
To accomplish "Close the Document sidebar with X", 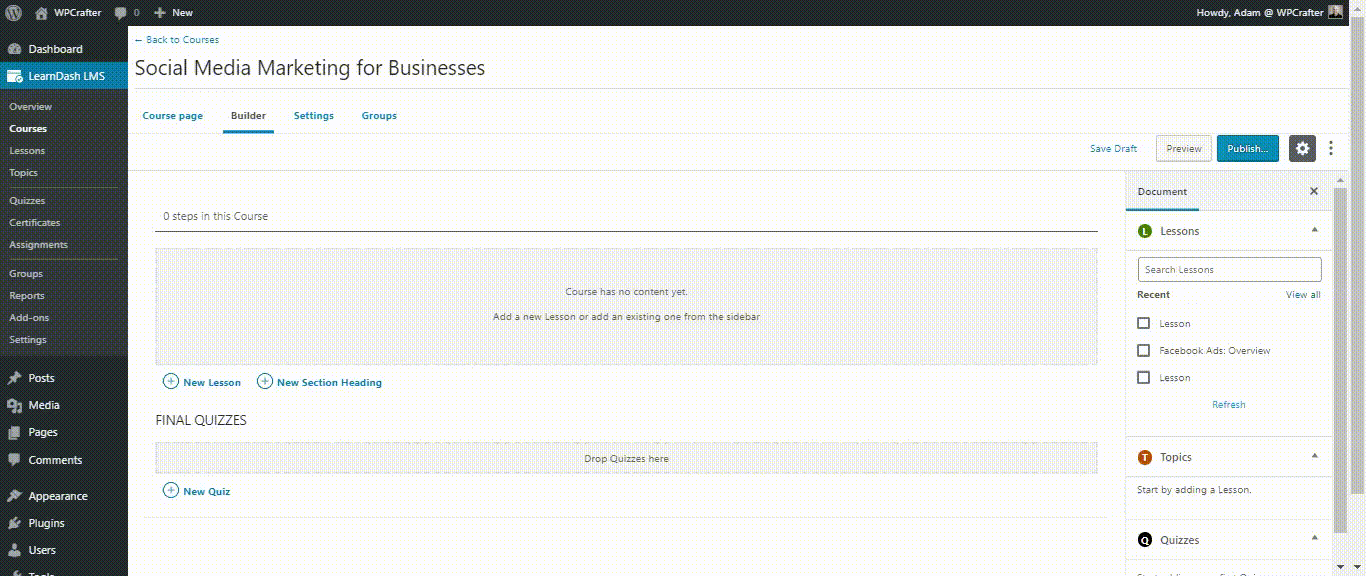I will pyautogui.click(x=1314, y=191).
